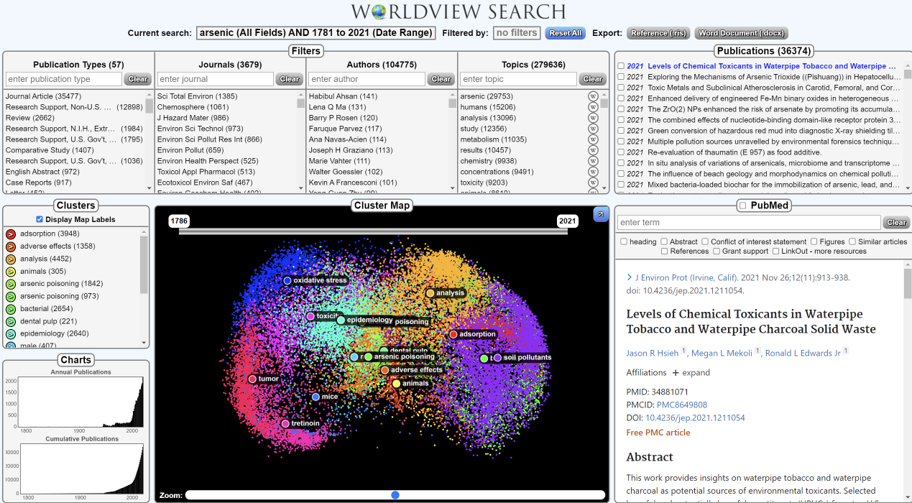Viewport: 912px width, 503px height.
Task: Focus the enter author input field
Action: [x=366, y=79]
